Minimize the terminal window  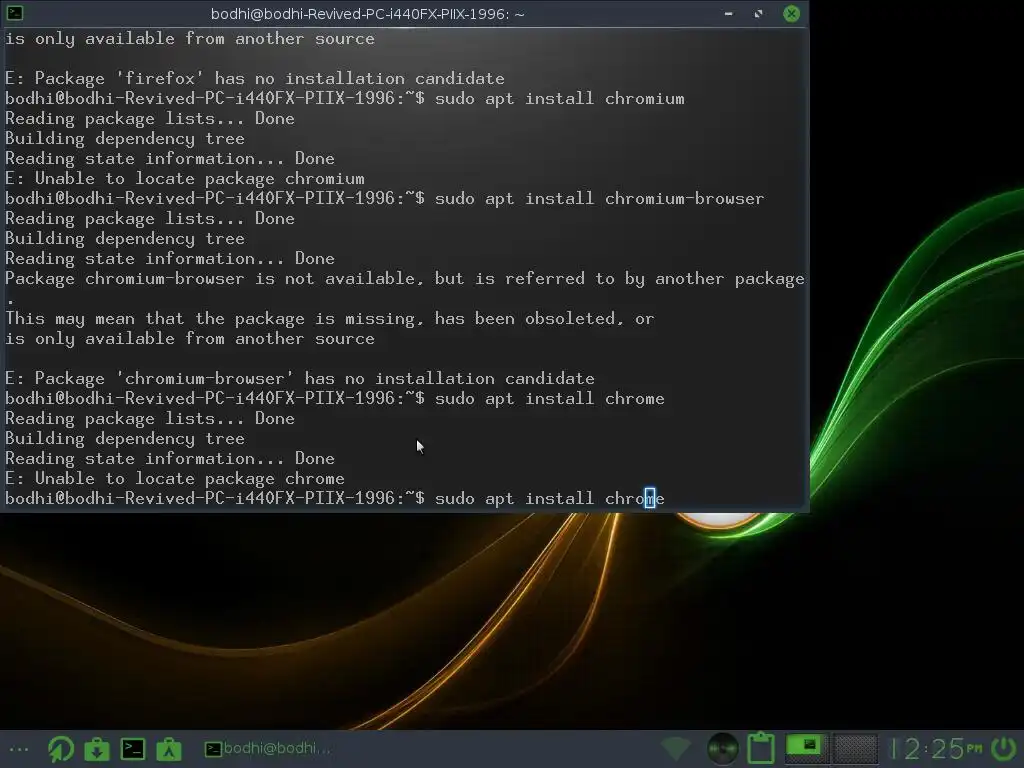(728, 14)
